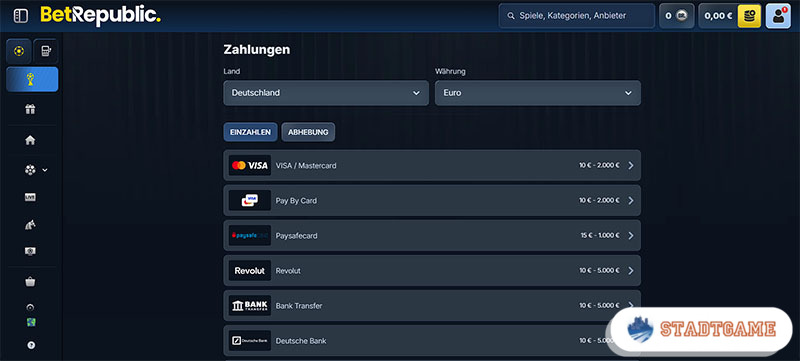Select the Deutsche Bank payment method

[x=432, y=341]
